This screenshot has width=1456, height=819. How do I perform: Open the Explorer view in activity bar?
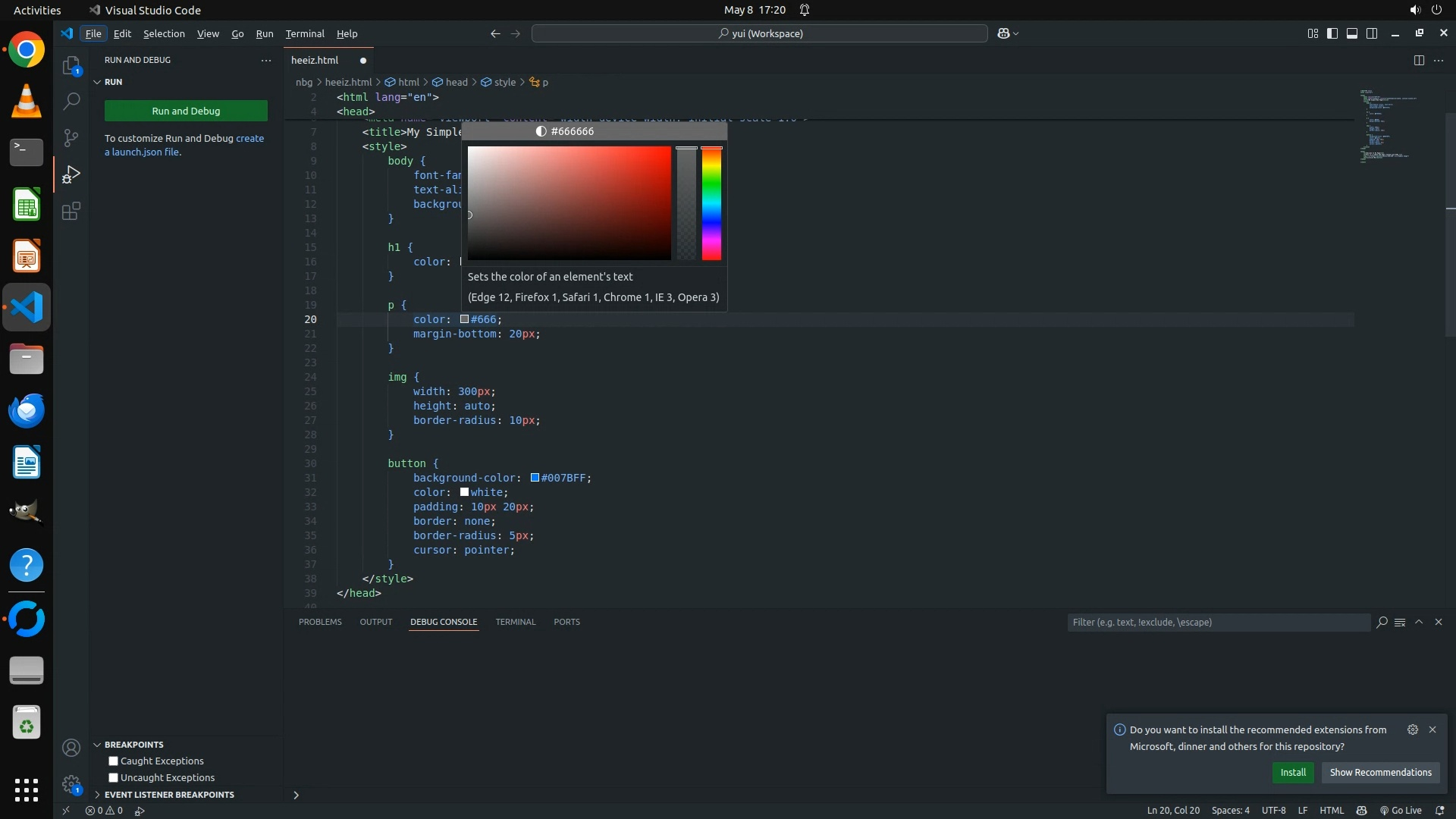pyautogui.click(x=71, y=66)
